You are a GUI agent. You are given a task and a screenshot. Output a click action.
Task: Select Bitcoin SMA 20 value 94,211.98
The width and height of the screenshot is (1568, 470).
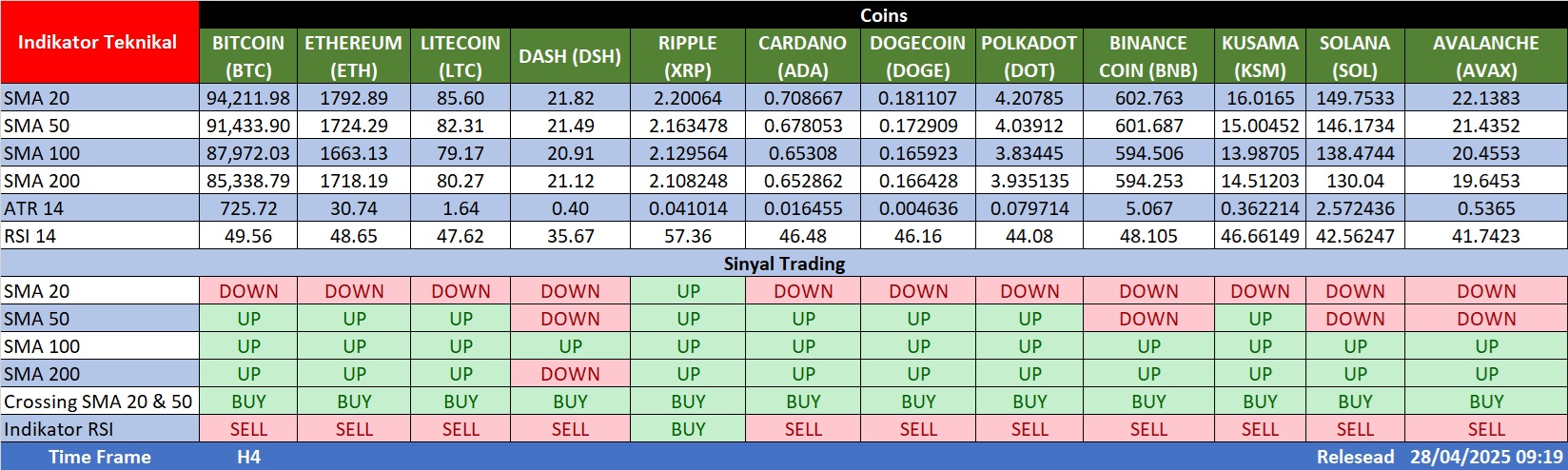point(248,98)
